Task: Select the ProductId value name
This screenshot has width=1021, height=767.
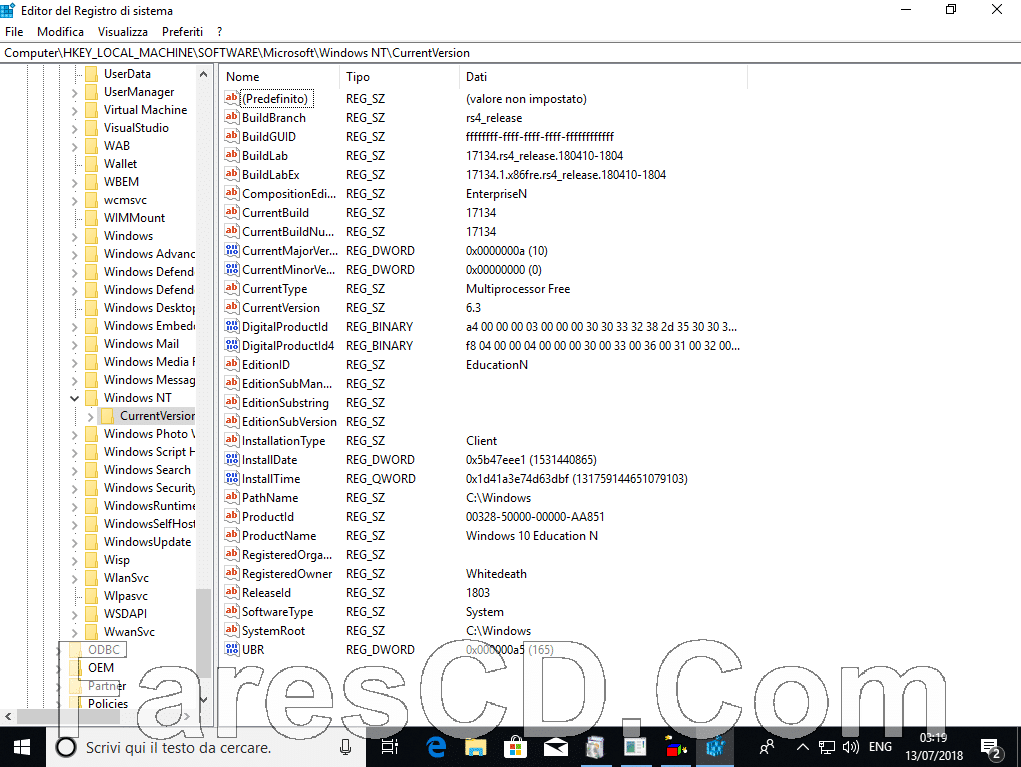Action: coord(268,516)
